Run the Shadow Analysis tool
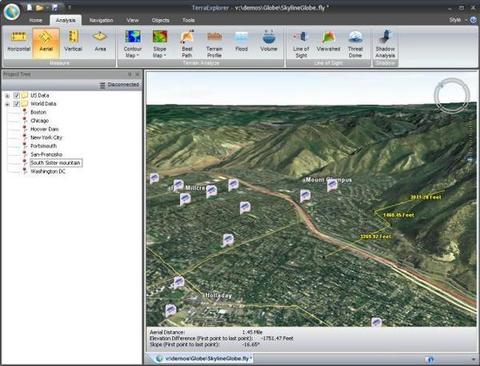The height and width of the screenshot is (366, 480). tap(385, 44)
